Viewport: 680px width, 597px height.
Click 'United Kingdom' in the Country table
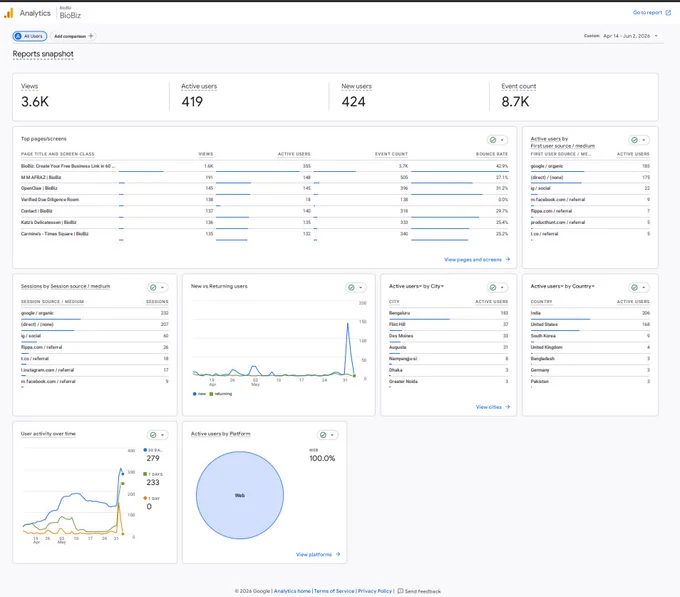tap(546, 347)
